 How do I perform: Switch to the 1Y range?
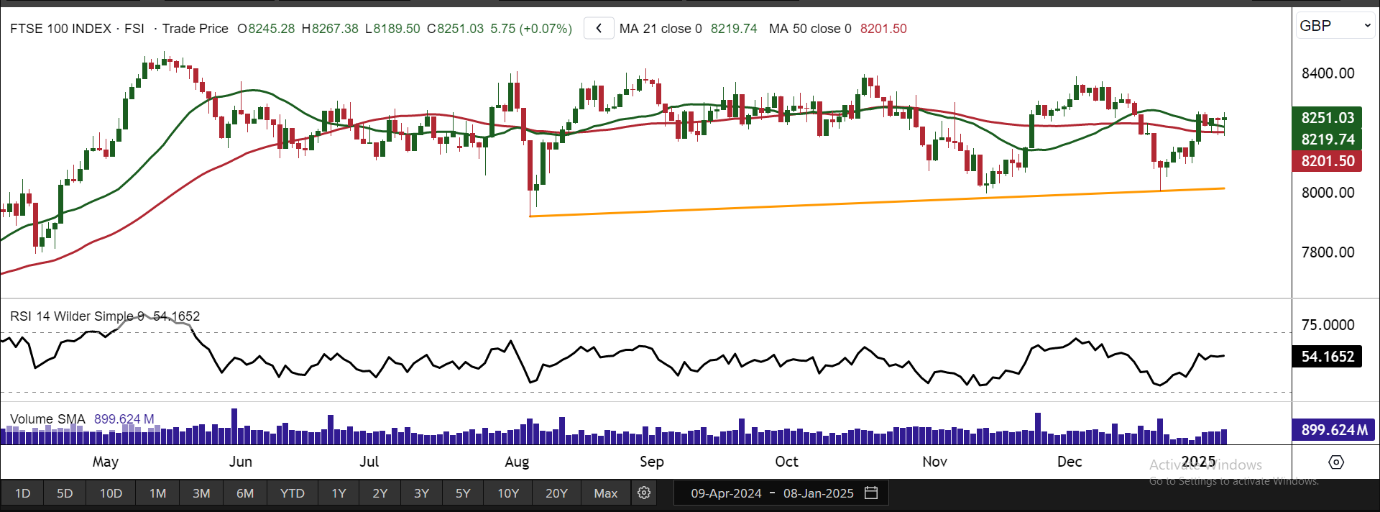click(x=338, y=493)
